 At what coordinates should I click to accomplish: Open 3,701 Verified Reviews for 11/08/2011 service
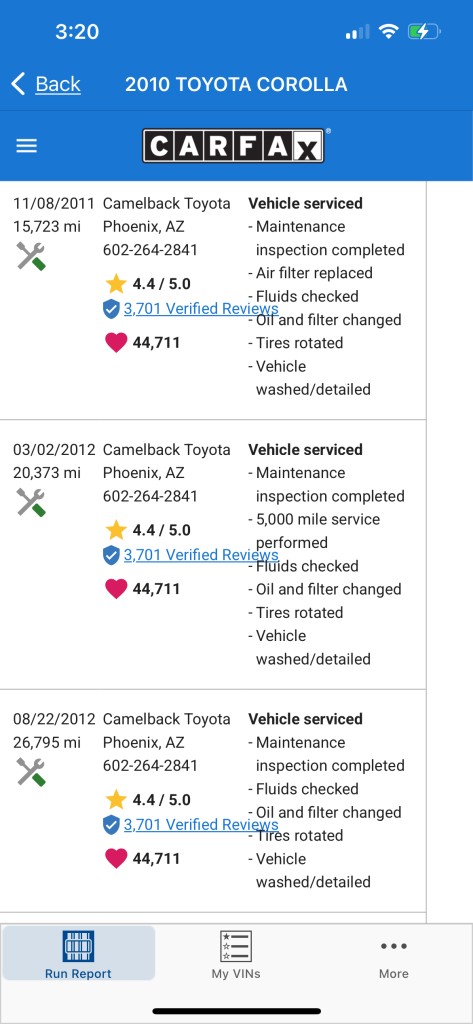pyautogui.click(x=201, y=309)
